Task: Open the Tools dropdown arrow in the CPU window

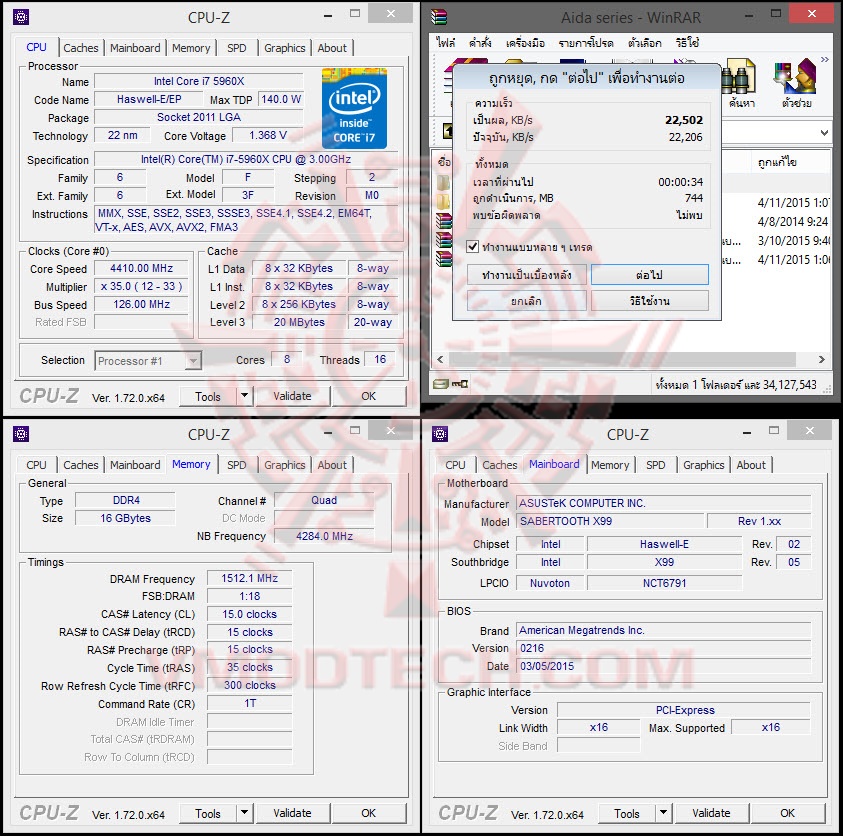Action: [x=245, y=396]
